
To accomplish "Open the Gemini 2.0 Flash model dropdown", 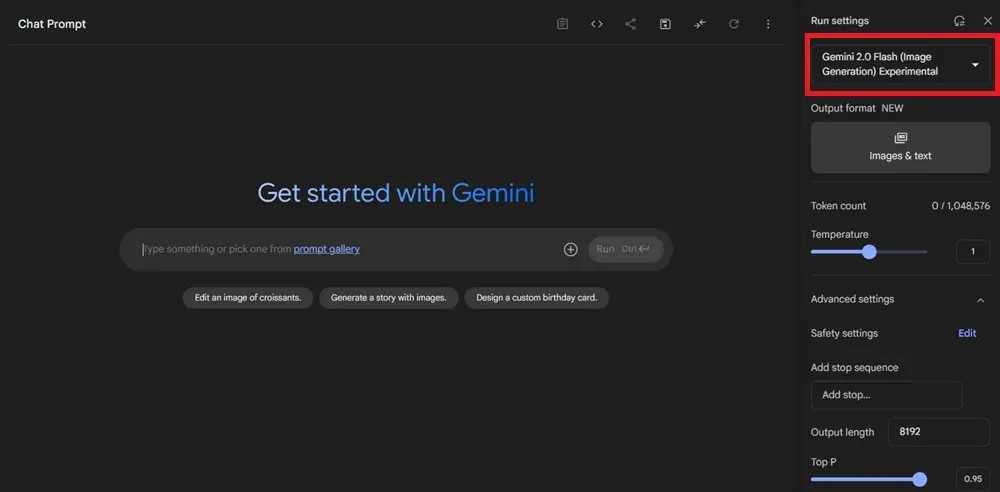I will (901, 65).
